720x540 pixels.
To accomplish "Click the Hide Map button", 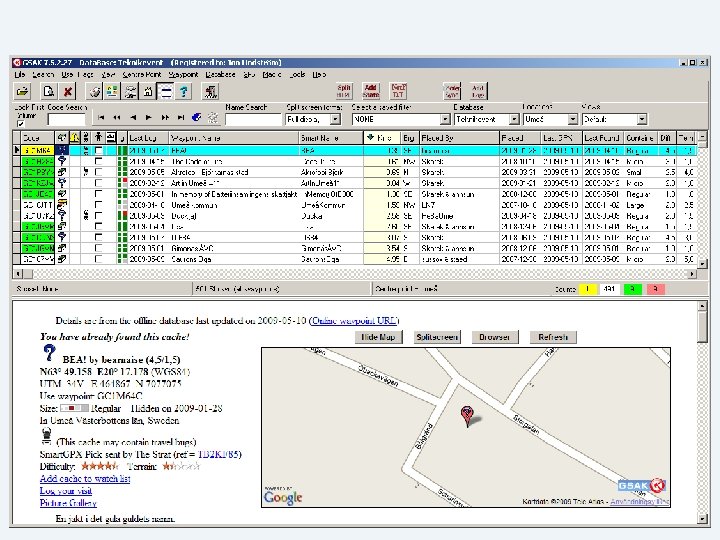I will [379, 338].
